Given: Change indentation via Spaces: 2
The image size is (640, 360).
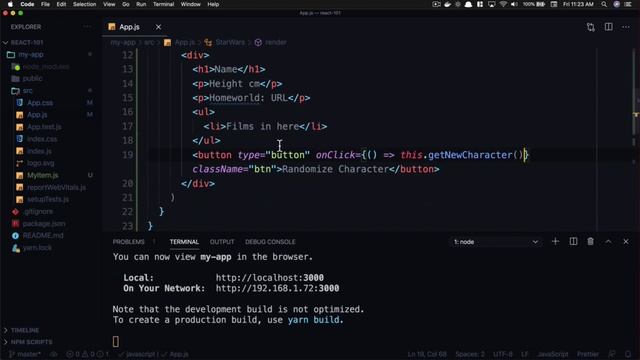Looking at the screenshot, I should (x=470, y=354).
